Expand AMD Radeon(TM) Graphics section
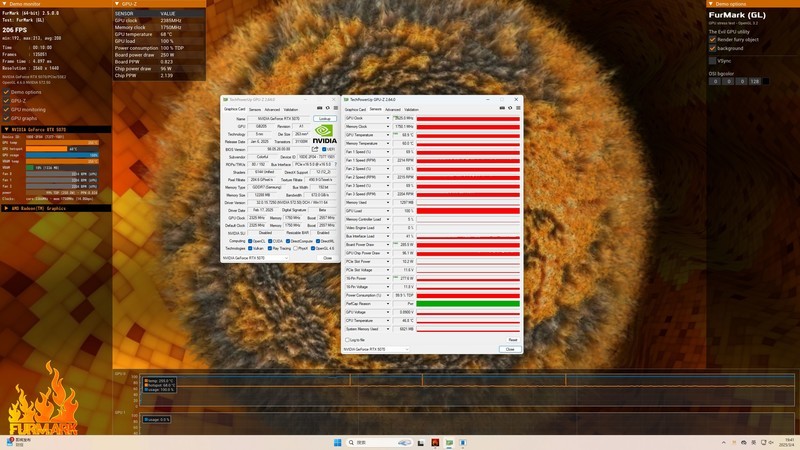 [6, 208]
